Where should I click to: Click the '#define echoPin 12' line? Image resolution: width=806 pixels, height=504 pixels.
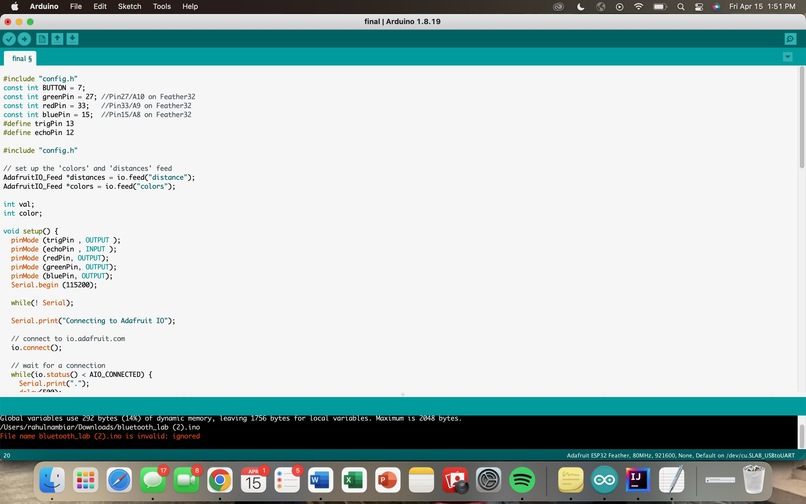(x=39, y=132)
